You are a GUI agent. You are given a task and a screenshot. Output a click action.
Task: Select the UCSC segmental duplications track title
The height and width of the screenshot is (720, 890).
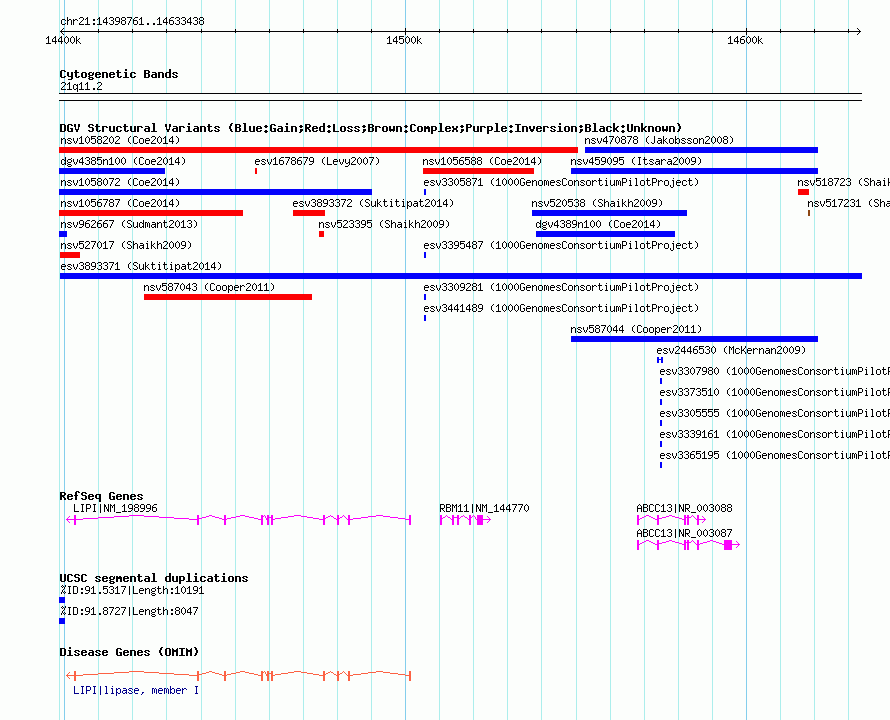154,578
